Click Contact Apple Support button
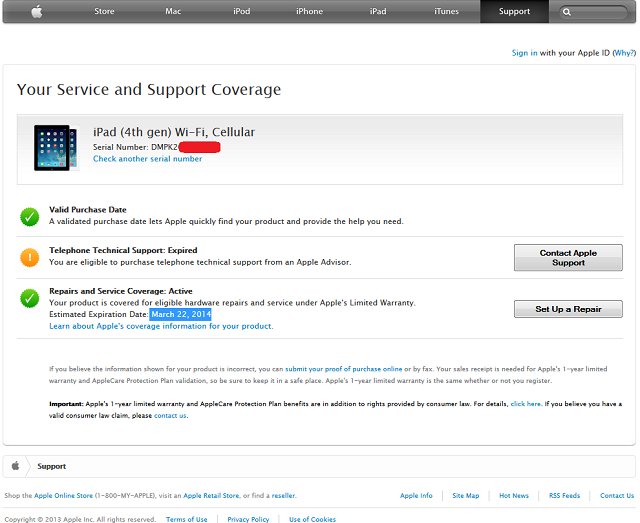The image size is (640, 523). click(568, 258)
